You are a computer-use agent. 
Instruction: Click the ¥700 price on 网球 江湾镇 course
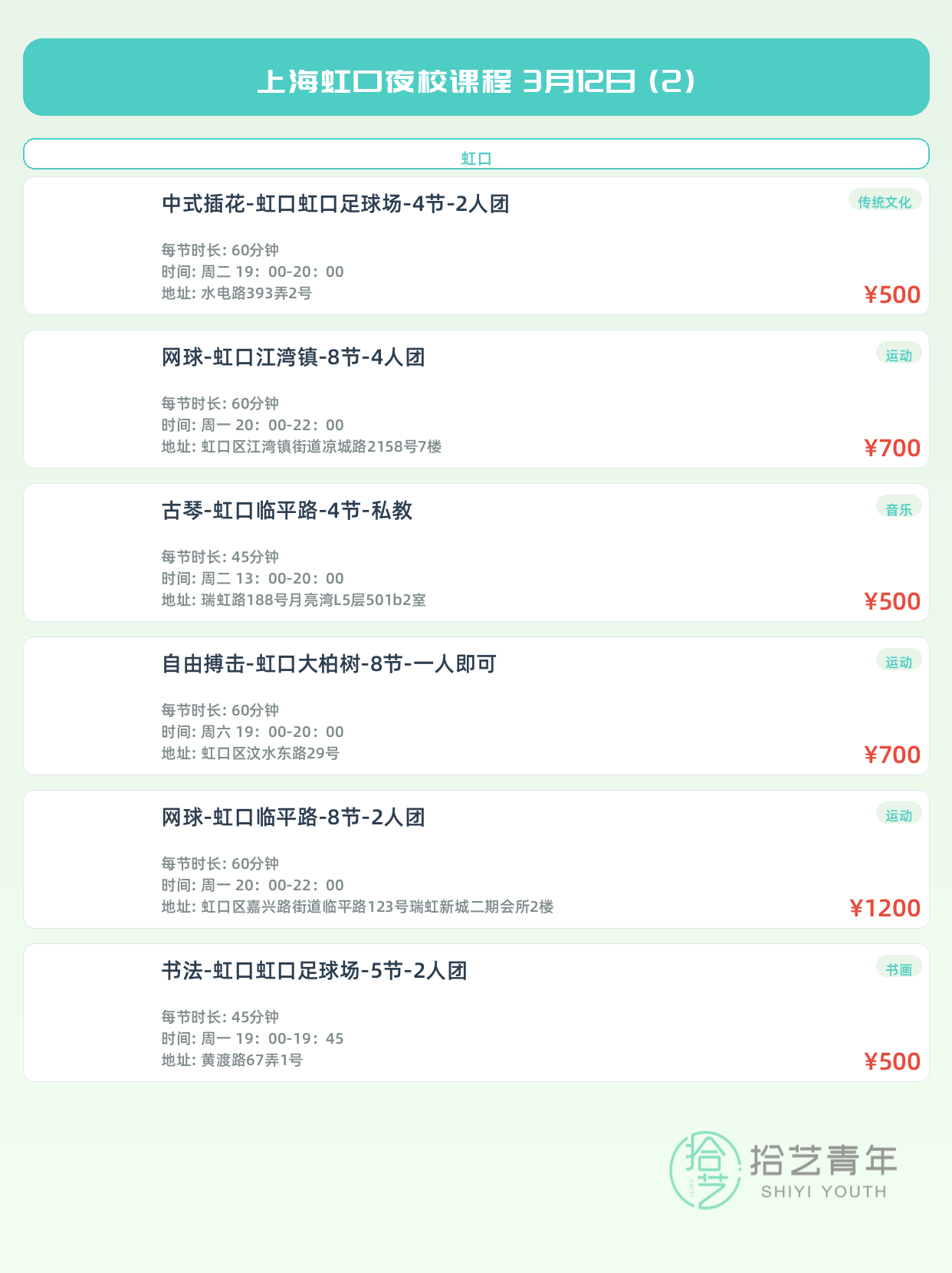[x=892, y=448]
